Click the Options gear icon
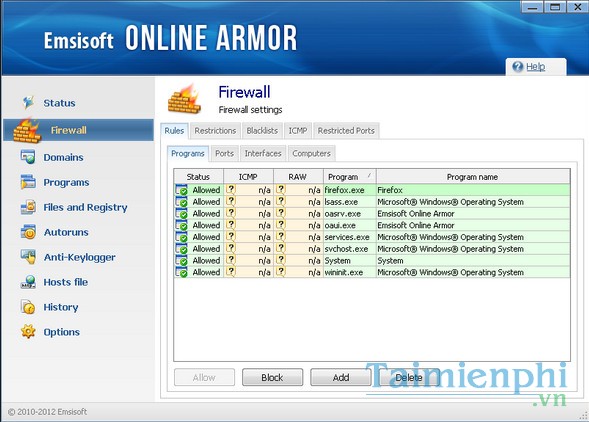589x422 pixels. coord(28,332)
